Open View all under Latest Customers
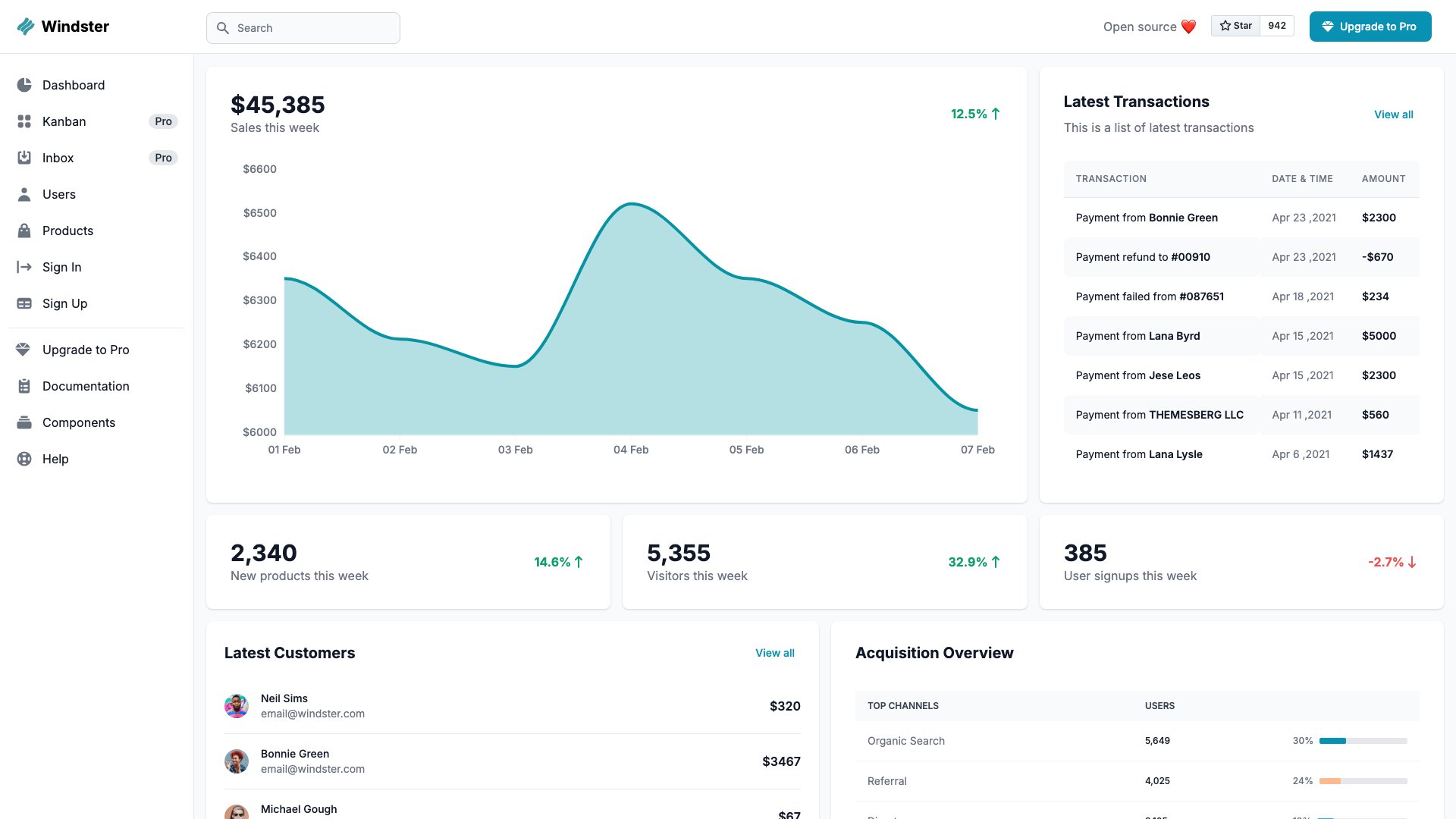 pyautogui.click(x=774, y=653)
